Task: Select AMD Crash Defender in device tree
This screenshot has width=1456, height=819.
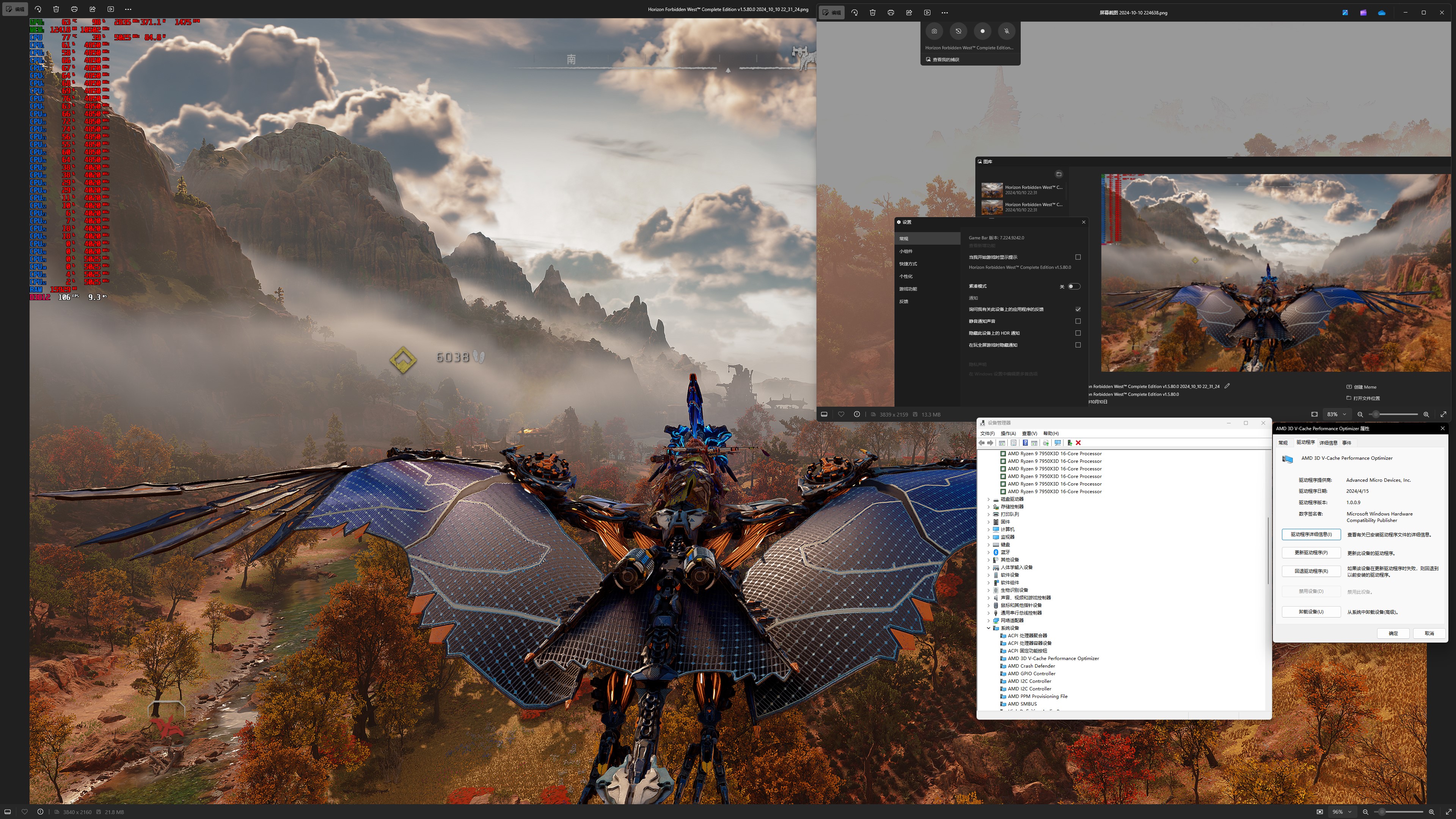Action: 1032,666
